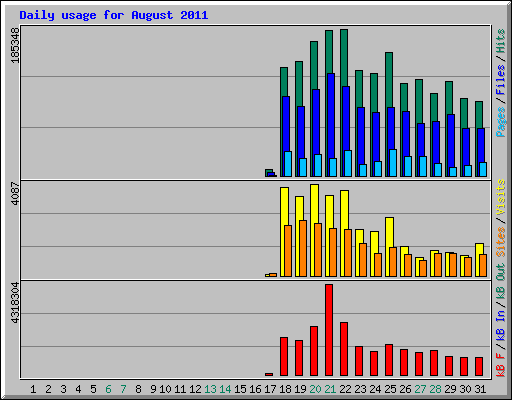Select green weekend day 7 label

123,389
